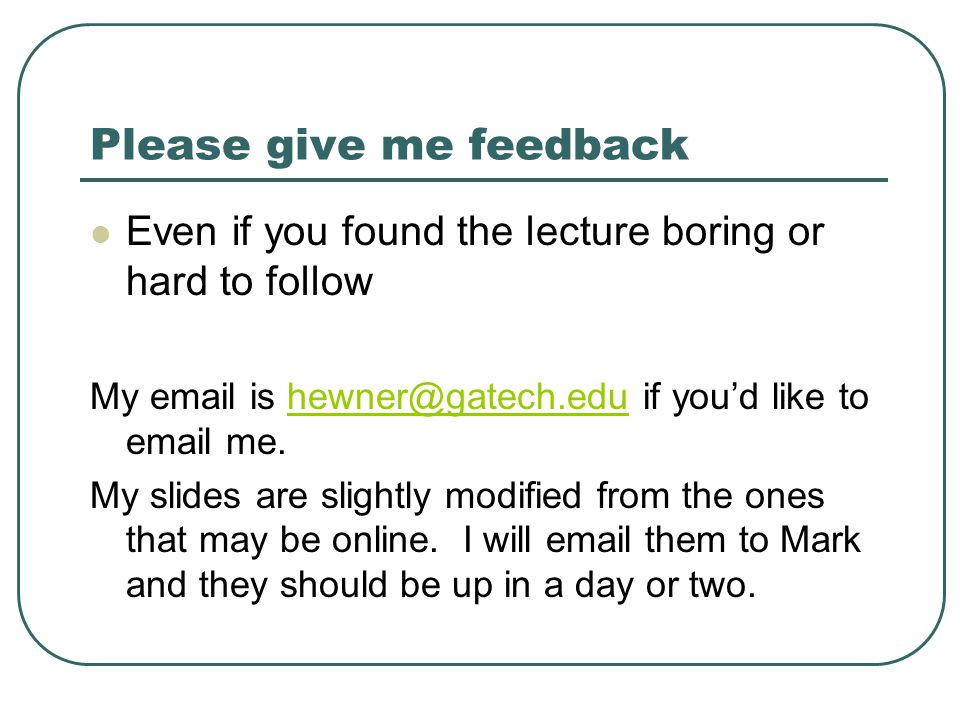Click the round bullet point marker
Viewport: 960px width, 720px height.
tap(101, 234)
